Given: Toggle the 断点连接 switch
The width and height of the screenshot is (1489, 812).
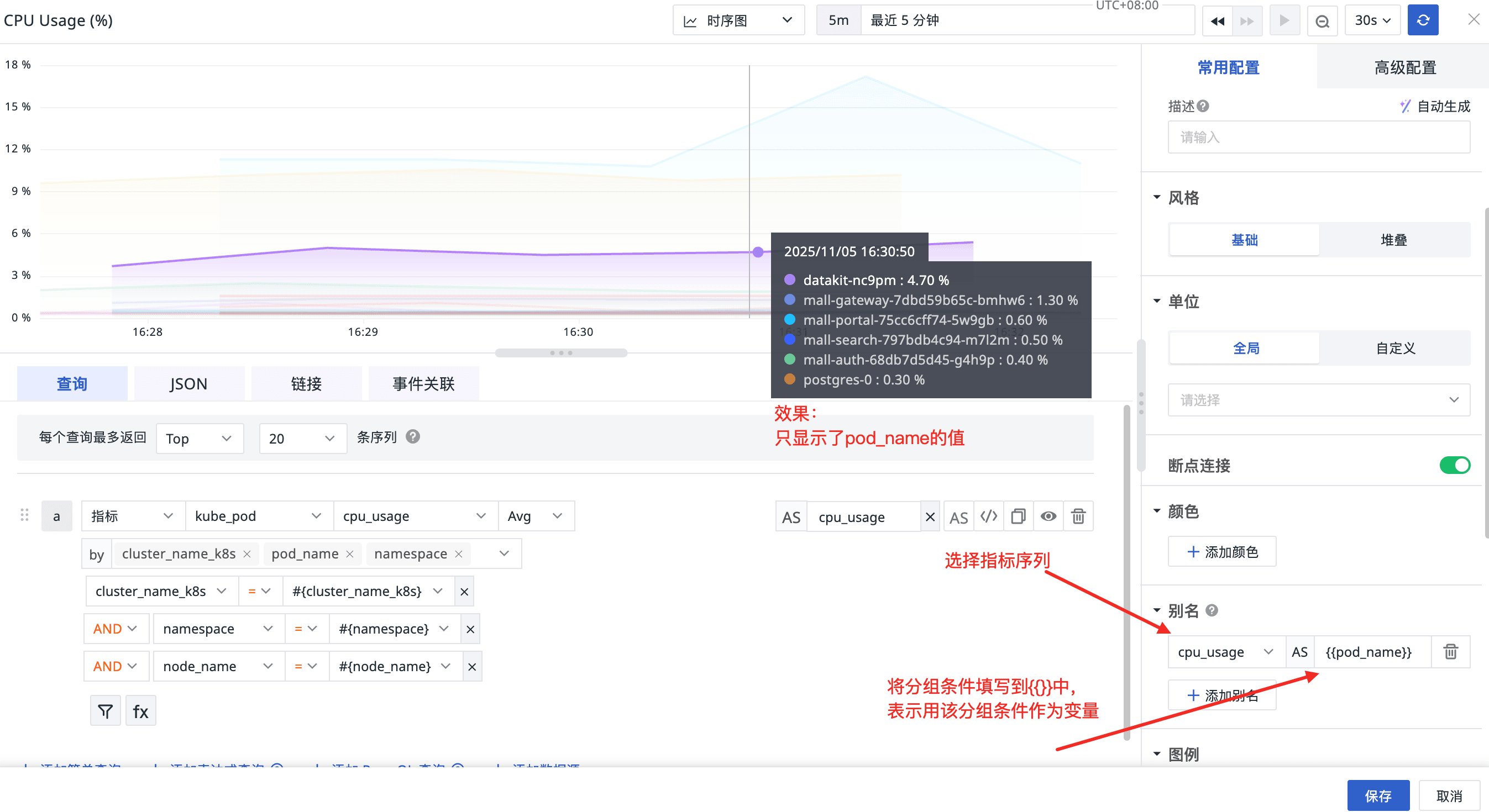Looking at the screenshot, I should pos(1454,465).
